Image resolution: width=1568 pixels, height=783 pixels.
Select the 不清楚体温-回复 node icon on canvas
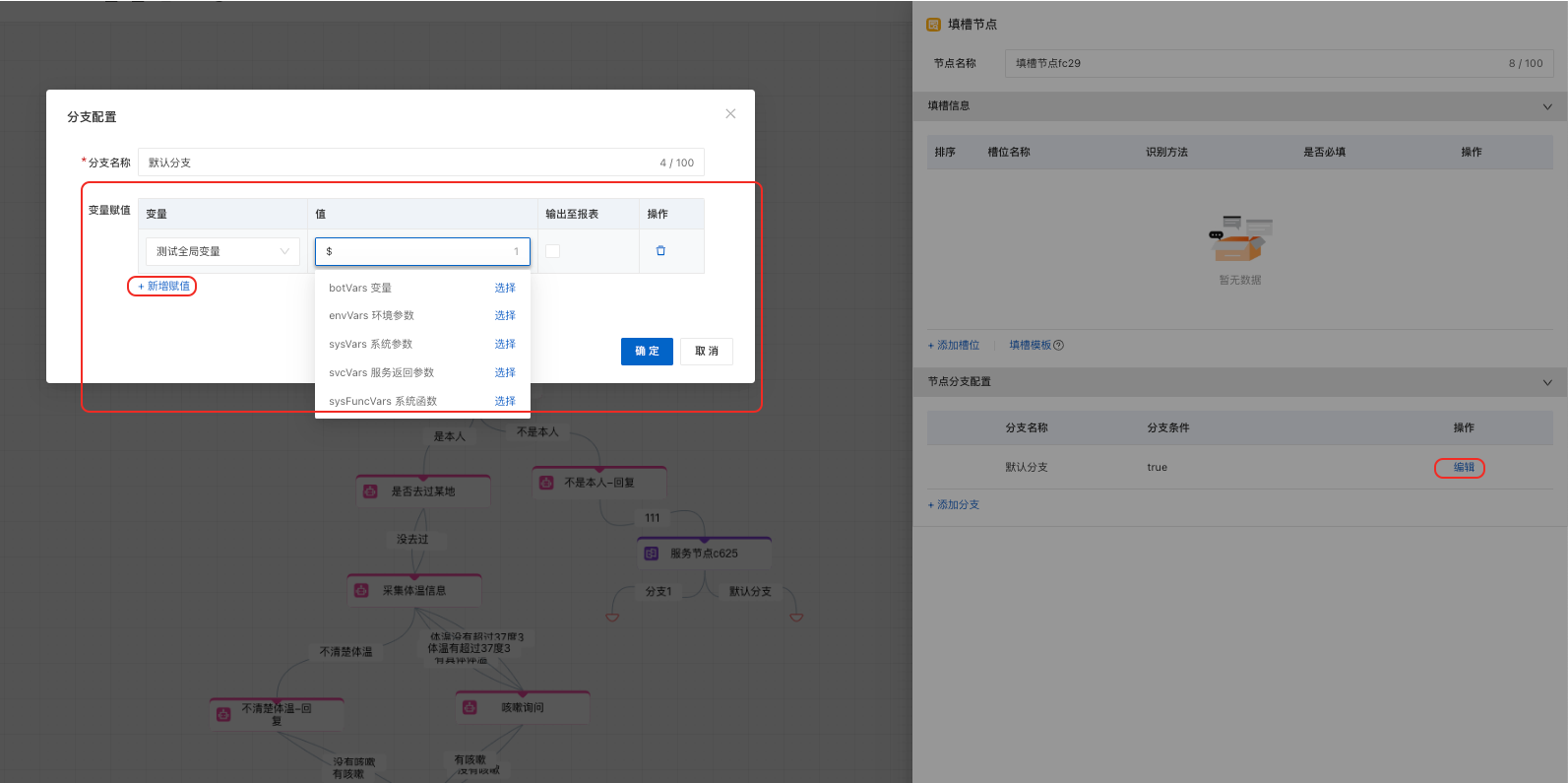pyautogui.click(x=223, y=714)
